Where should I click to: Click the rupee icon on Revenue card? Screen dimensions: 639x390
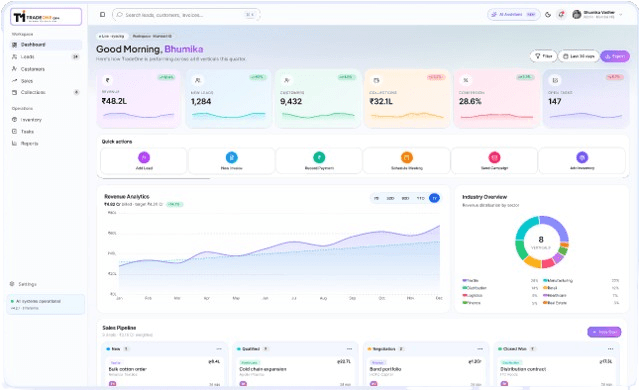click(x=108, y=80)
